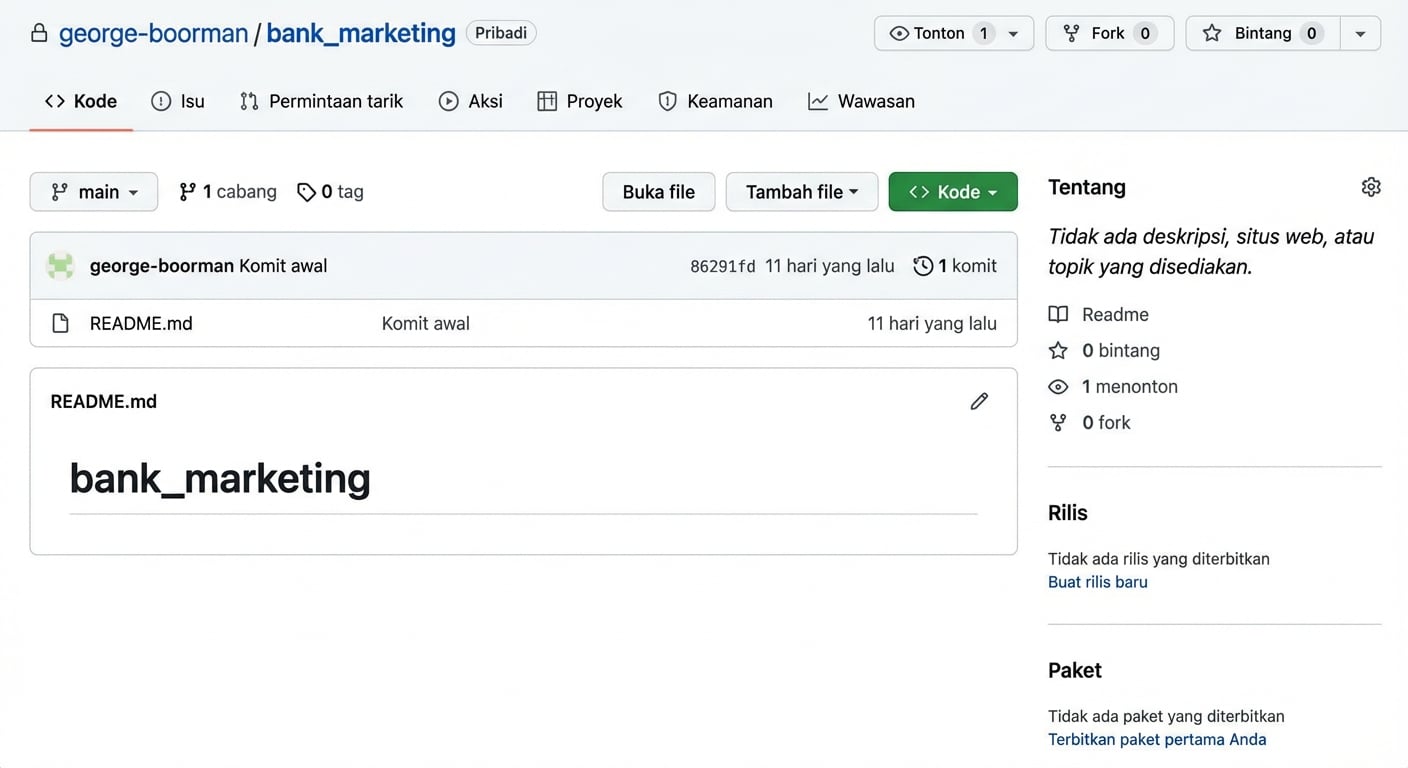Screen dimensions: 1408x768
Task: Open commit hash 86291fd
Action: tap(723, 266)
